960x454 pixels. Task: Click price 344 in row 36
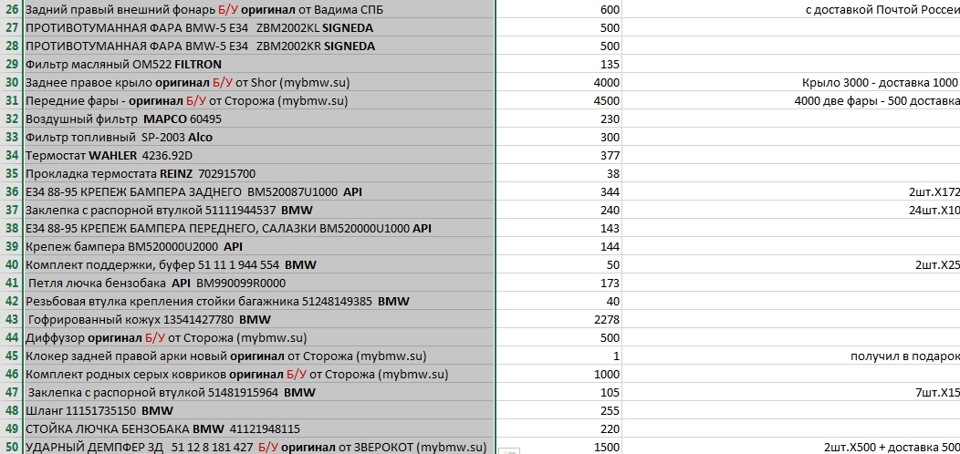(559, 192)
